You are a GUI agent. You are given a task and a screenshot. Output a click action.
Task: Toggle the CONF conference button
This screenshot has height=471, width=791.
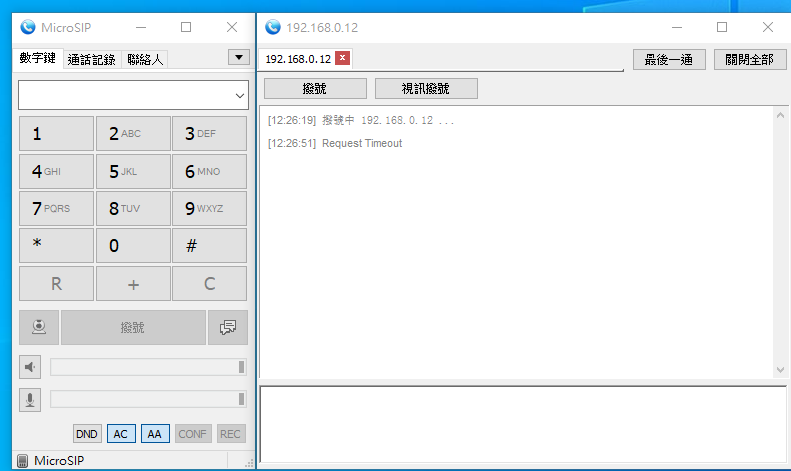[x=193, y=434]
